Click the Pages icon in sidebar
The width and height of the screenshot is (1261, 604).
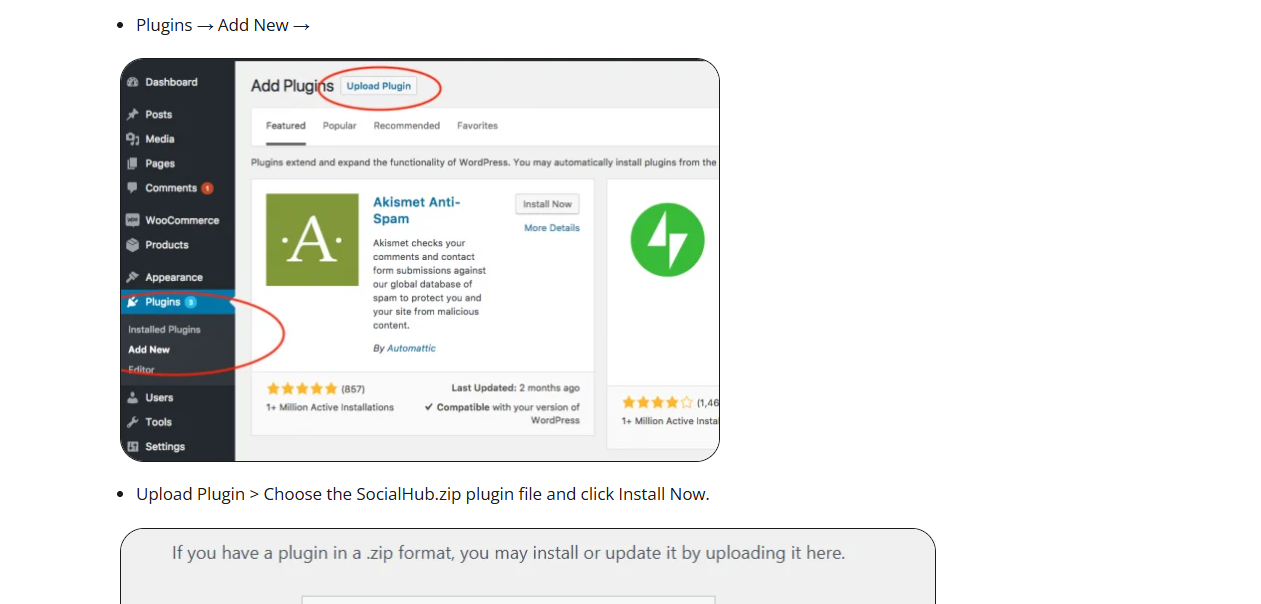pos(133,163)
